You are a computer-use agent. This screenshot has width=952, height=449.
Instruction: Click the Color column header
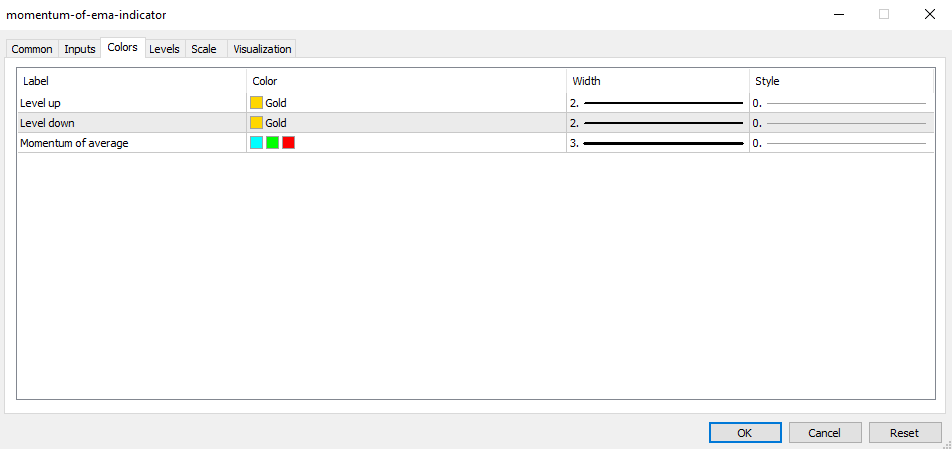coord(407,81)
